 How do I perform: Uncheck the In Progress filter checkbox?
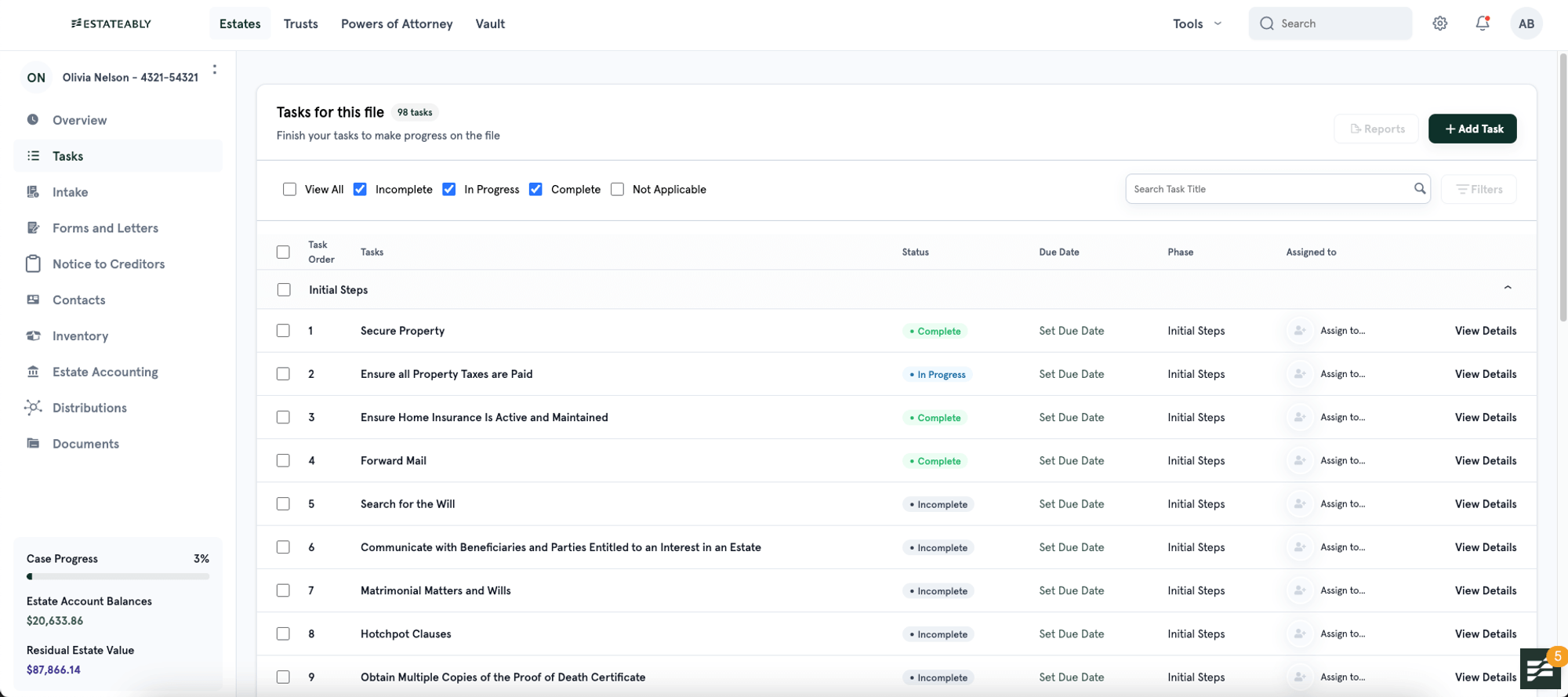pyautogui.click(x=448, y=190)
